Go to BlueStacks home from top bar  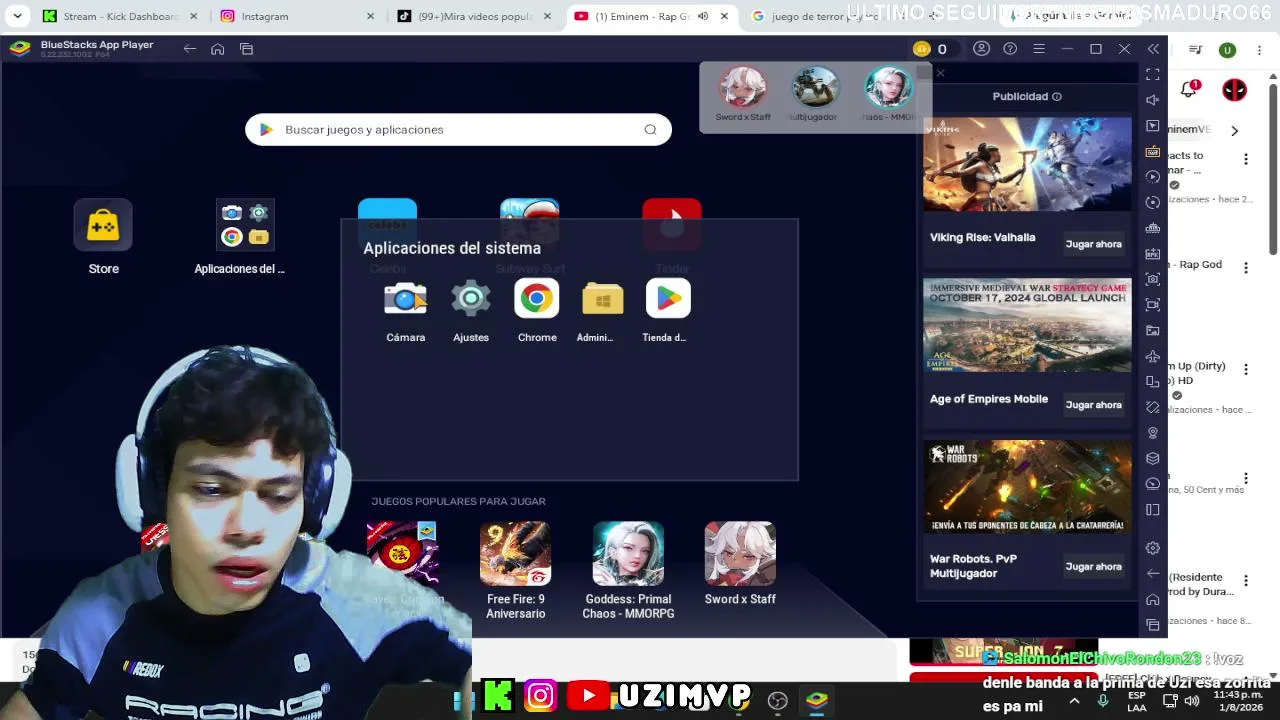217,49
